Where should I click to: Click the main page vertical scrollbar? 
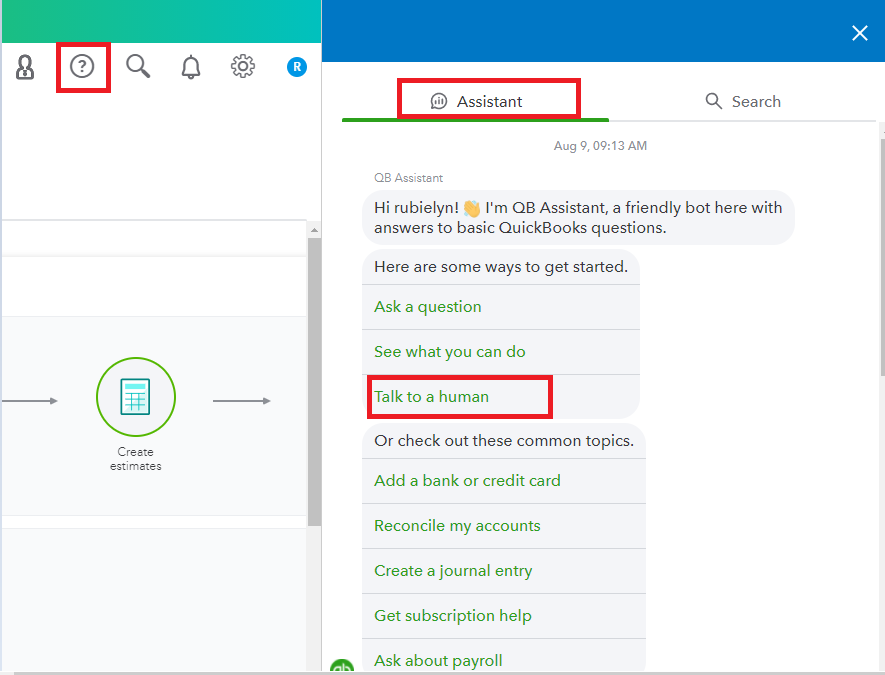coord(314,380)
